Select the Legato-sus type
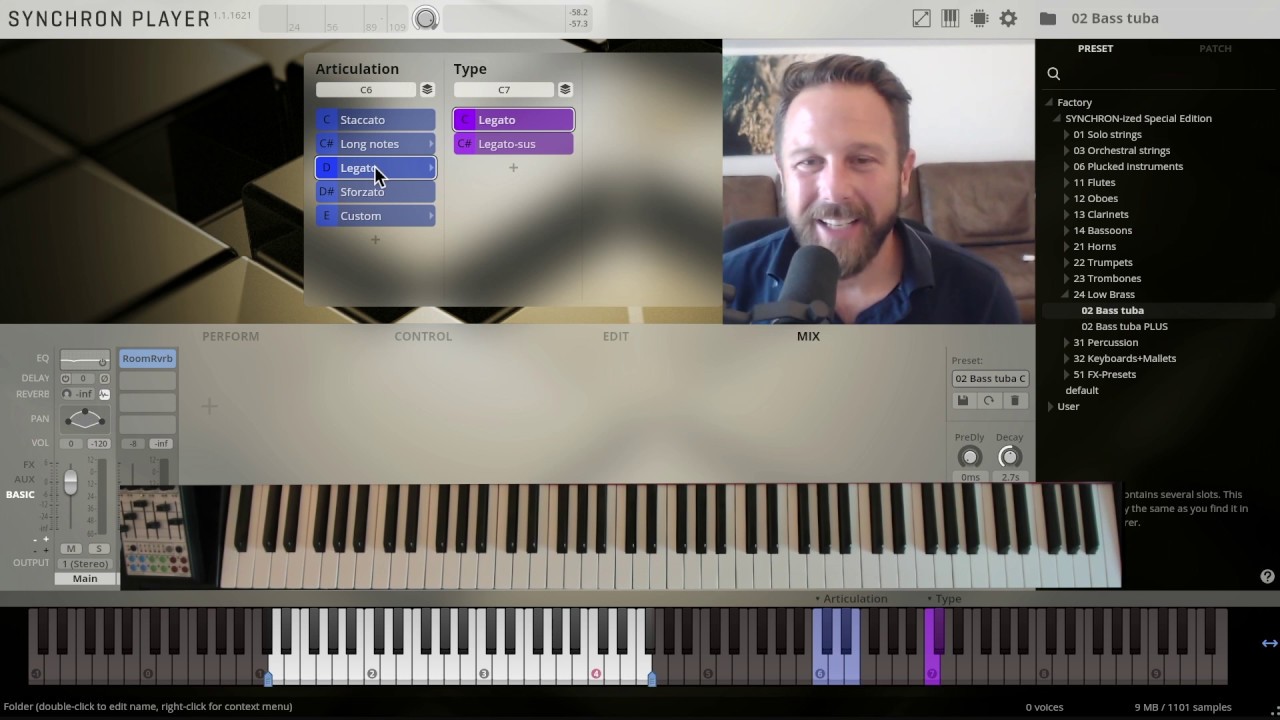 pyautogui.click(x=513, y=144)
